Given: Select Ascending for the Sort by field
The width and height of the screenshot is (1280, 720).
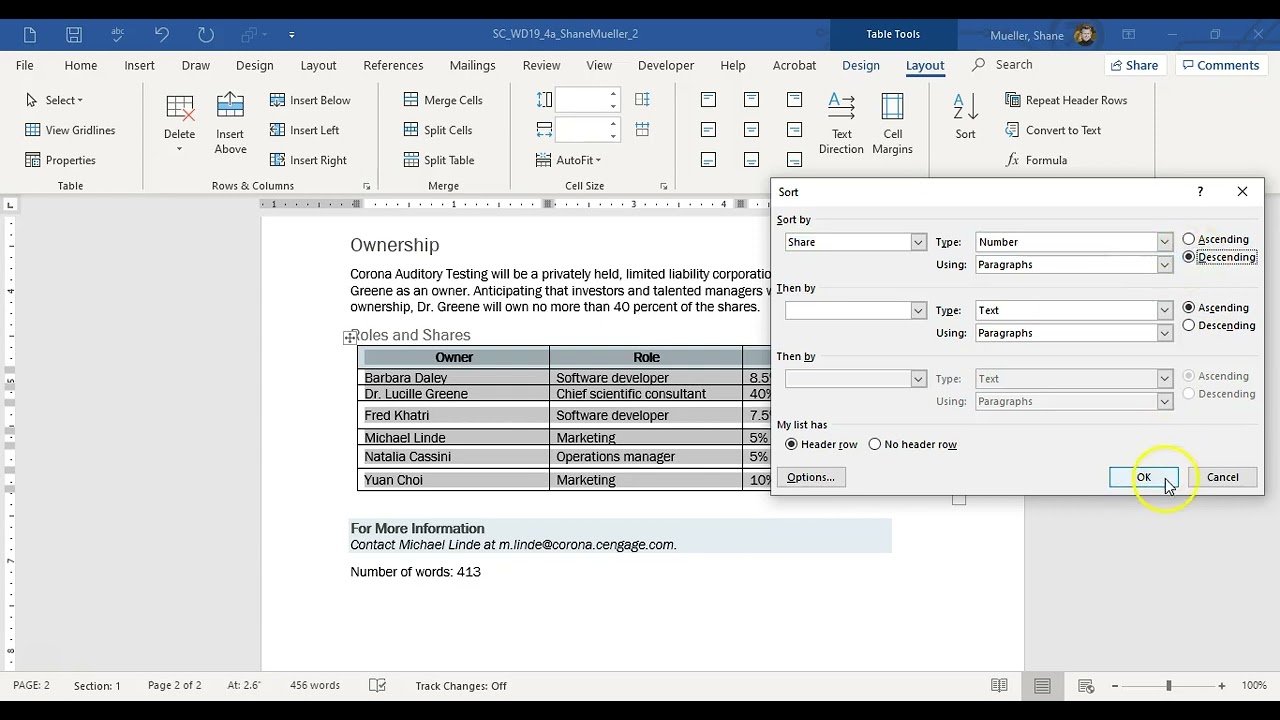Looking at the screenshot, I should coord(1216,239).
